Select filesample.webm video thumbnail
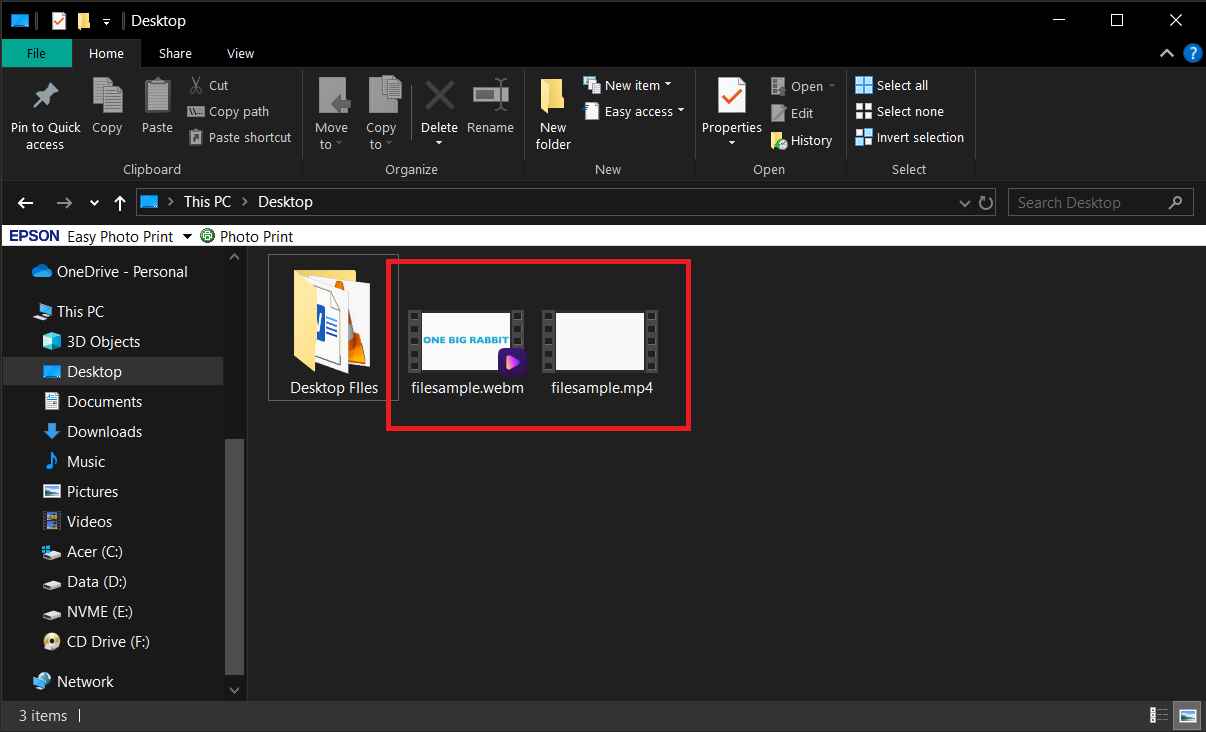1206x732 pixels. (x=467, y=341)
